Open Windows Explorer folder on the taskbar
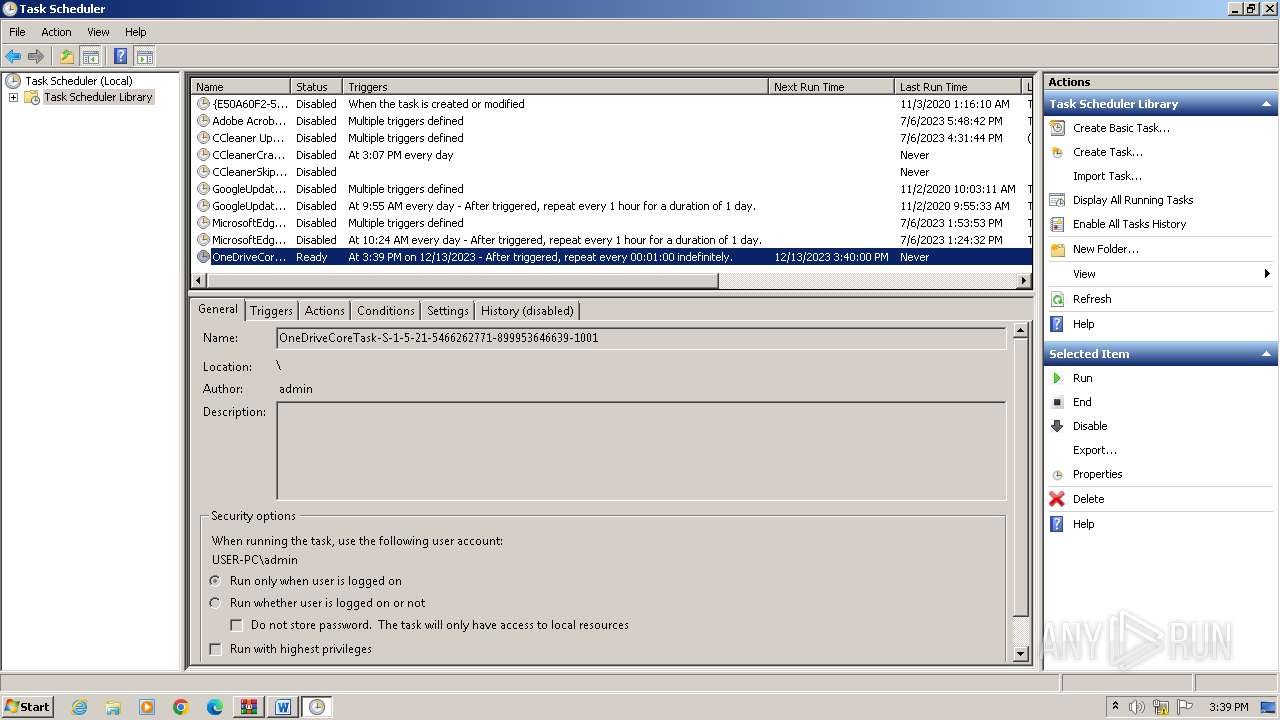 [113, 707]
